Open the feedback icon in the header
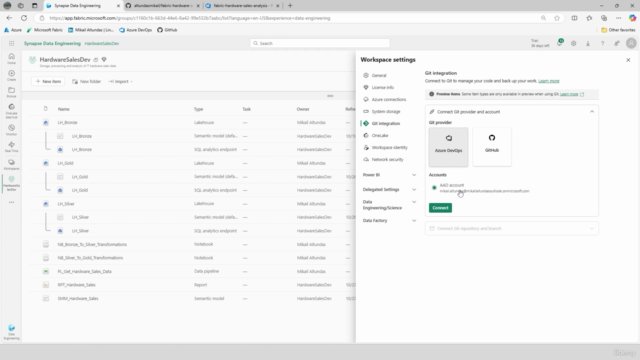This screenshot has width=640, height=360. [x=617, y=43]
